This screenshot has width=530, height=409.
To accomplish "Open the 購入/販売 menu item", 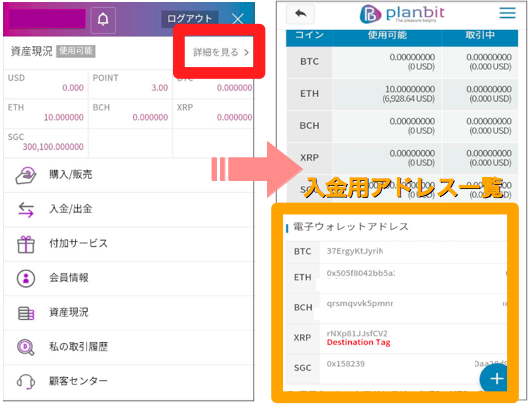I will (x=128, y=175).
